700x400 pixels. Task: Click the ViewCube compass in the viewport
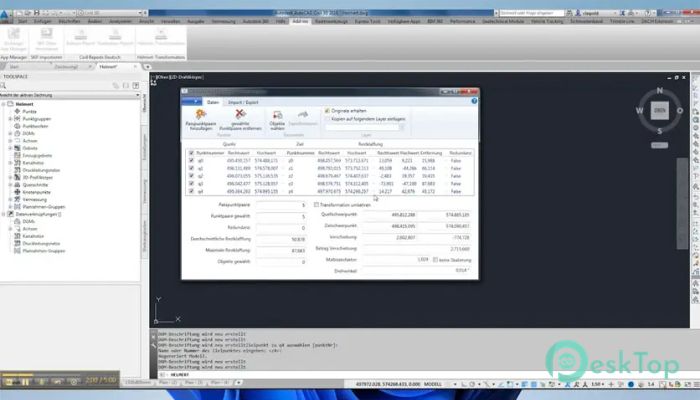coord(659,108)
